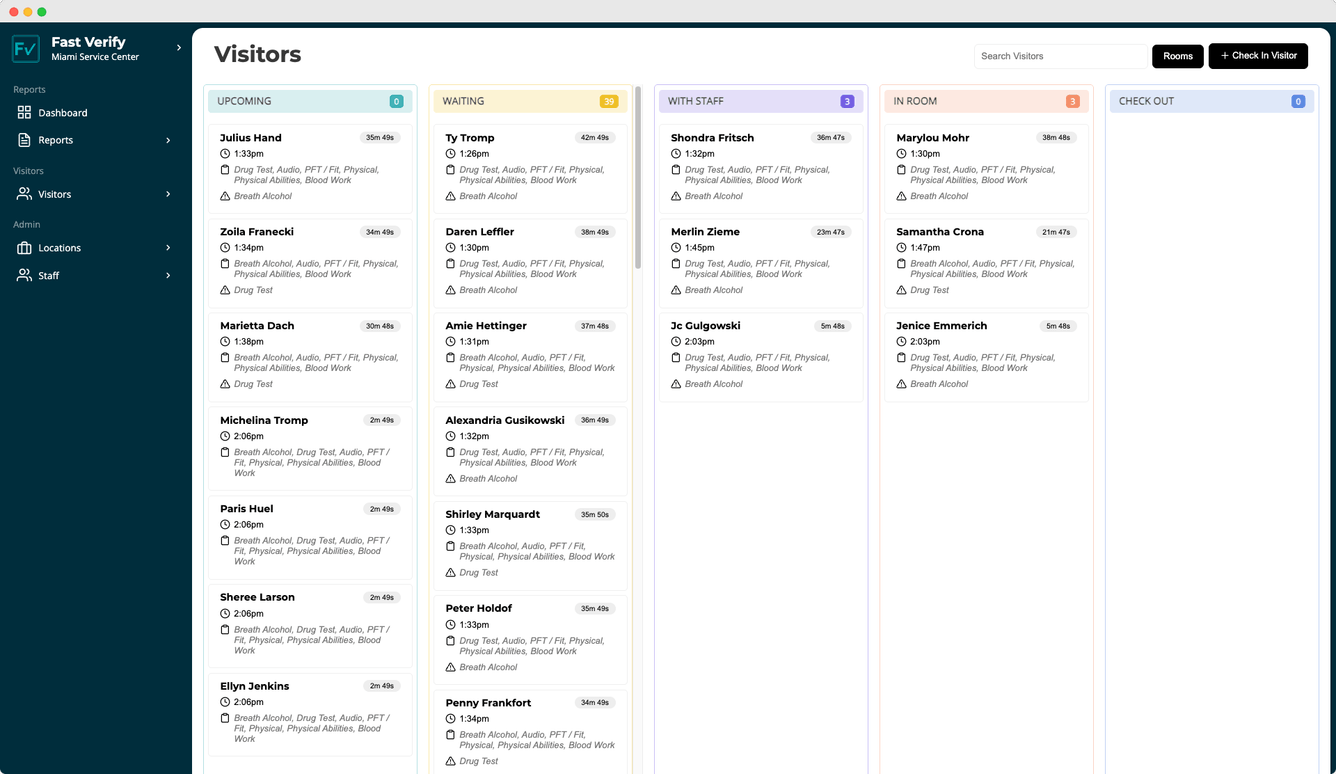Click the Search Visitors input field
This screenshot has width=1336, height=774.
coord(1061,56)
